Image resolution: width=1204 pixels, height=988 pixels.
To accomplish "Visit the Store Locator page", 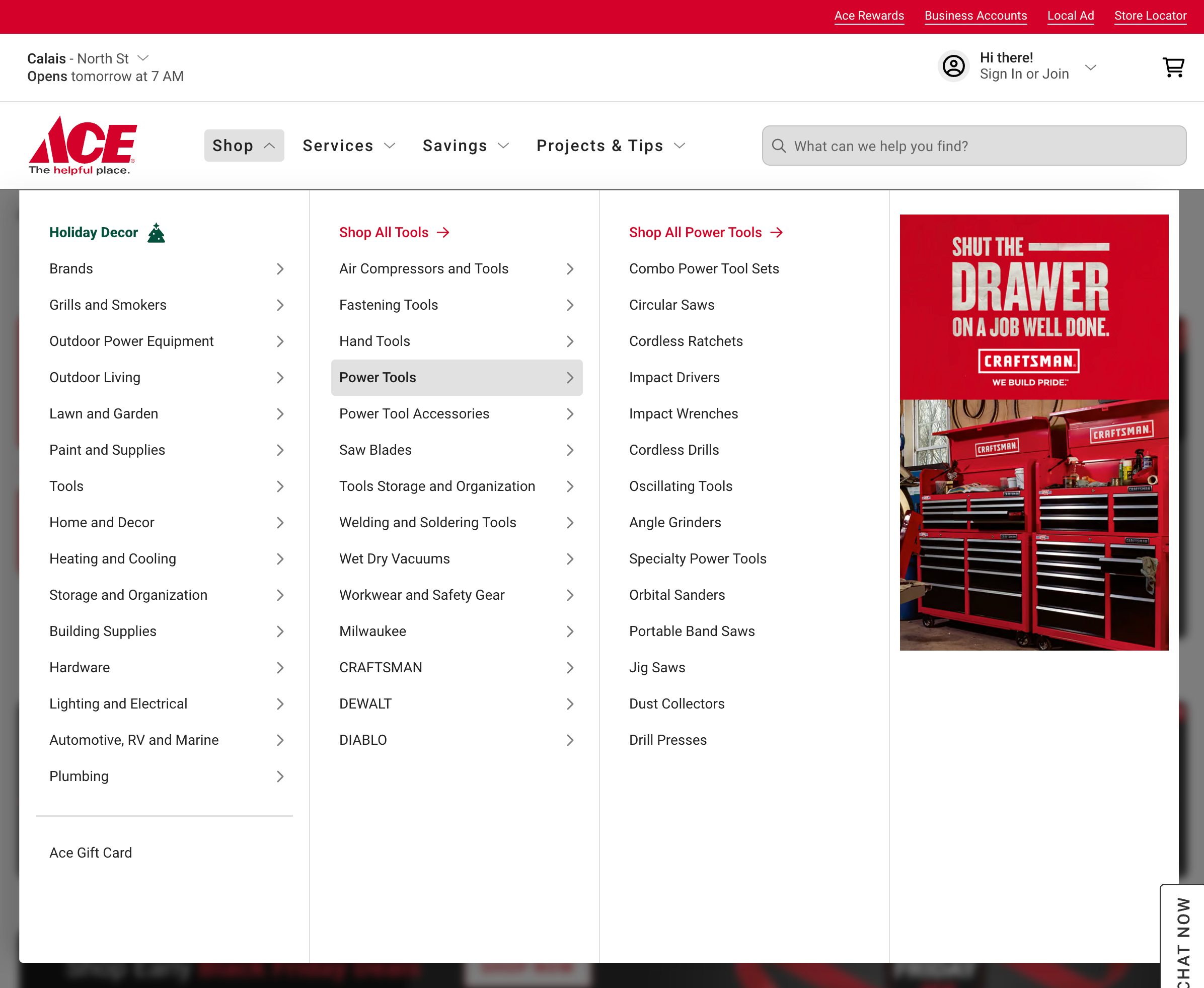I will coord(1151,16).
